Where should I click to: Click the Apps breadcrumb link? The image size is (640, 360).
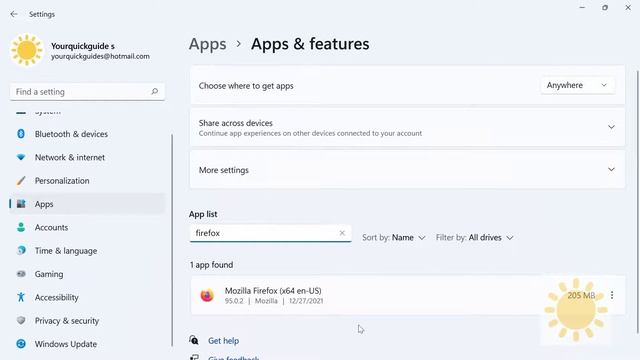tap(207, 44)
